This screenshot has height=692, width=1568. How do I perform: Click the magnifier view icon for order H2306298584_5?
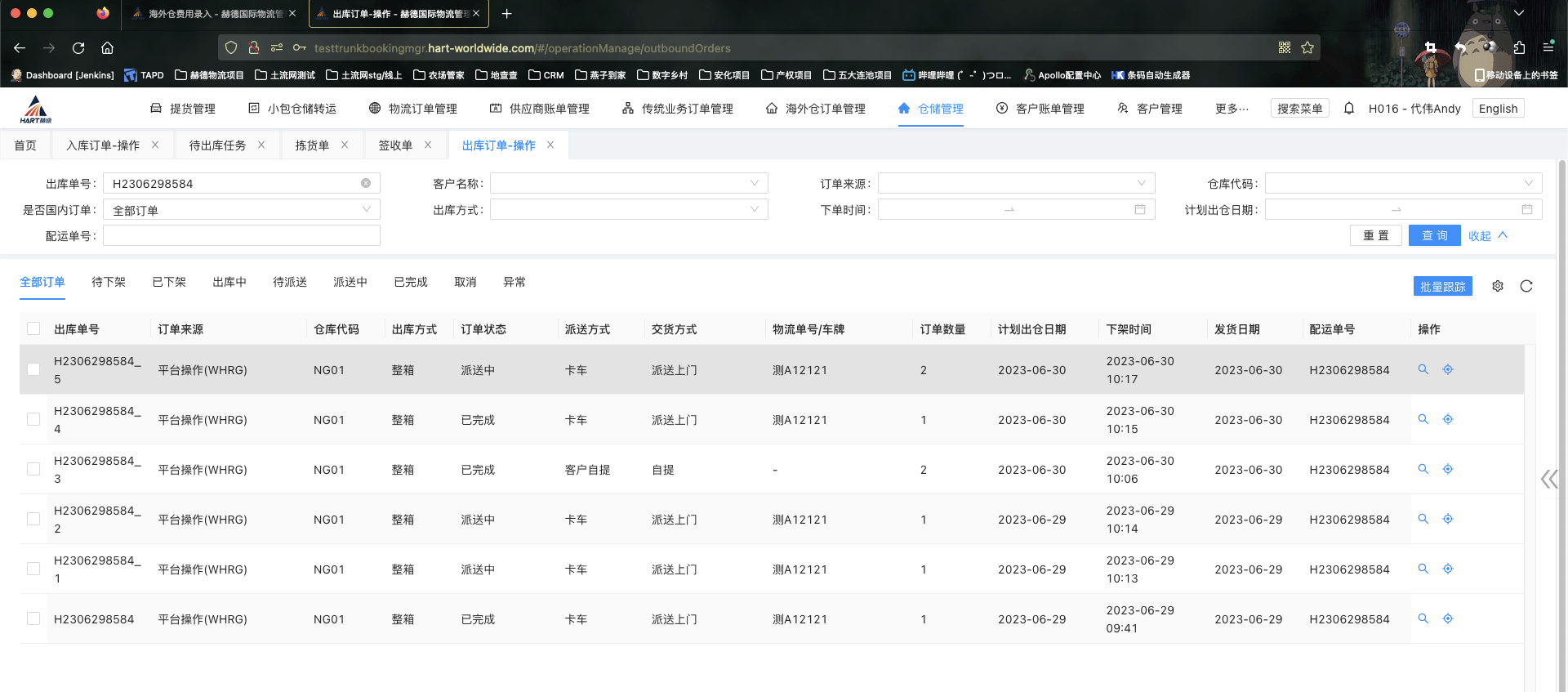point(1423,369)
